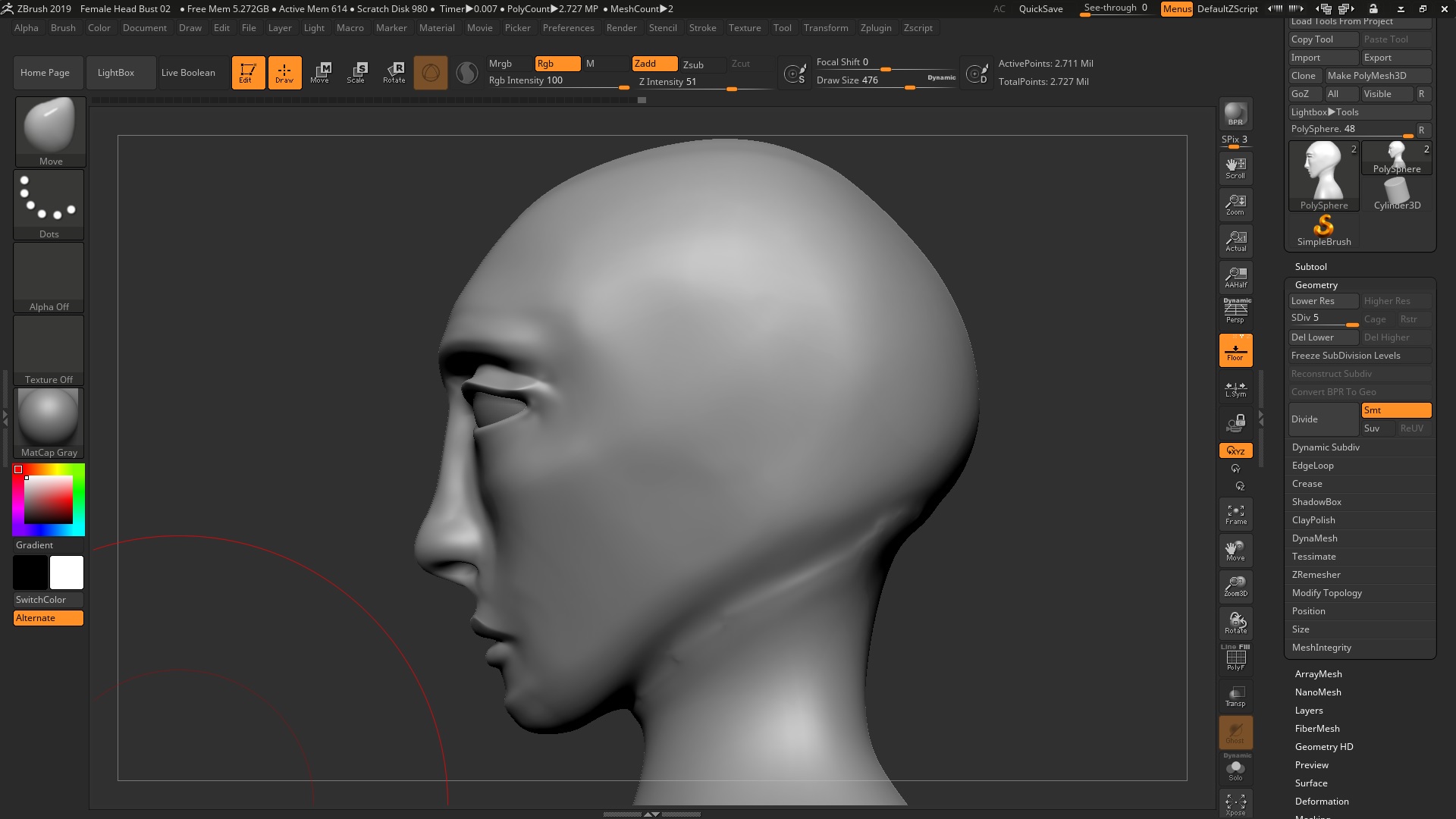The width and height of the screenshot is (1456, 819).
Task: Expand the Deformation section panel
Action: click(x=1322, y=801)
